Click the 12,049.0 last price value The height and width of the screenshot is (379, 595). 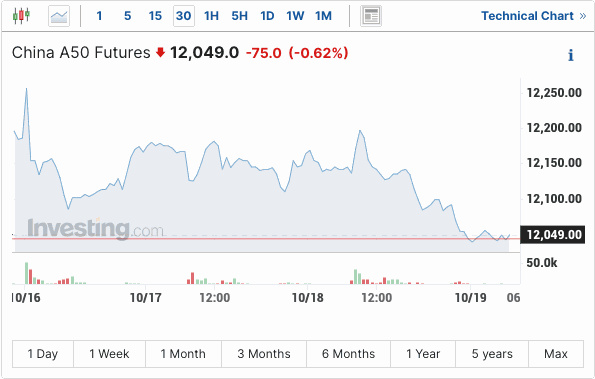tap(205, 53)
